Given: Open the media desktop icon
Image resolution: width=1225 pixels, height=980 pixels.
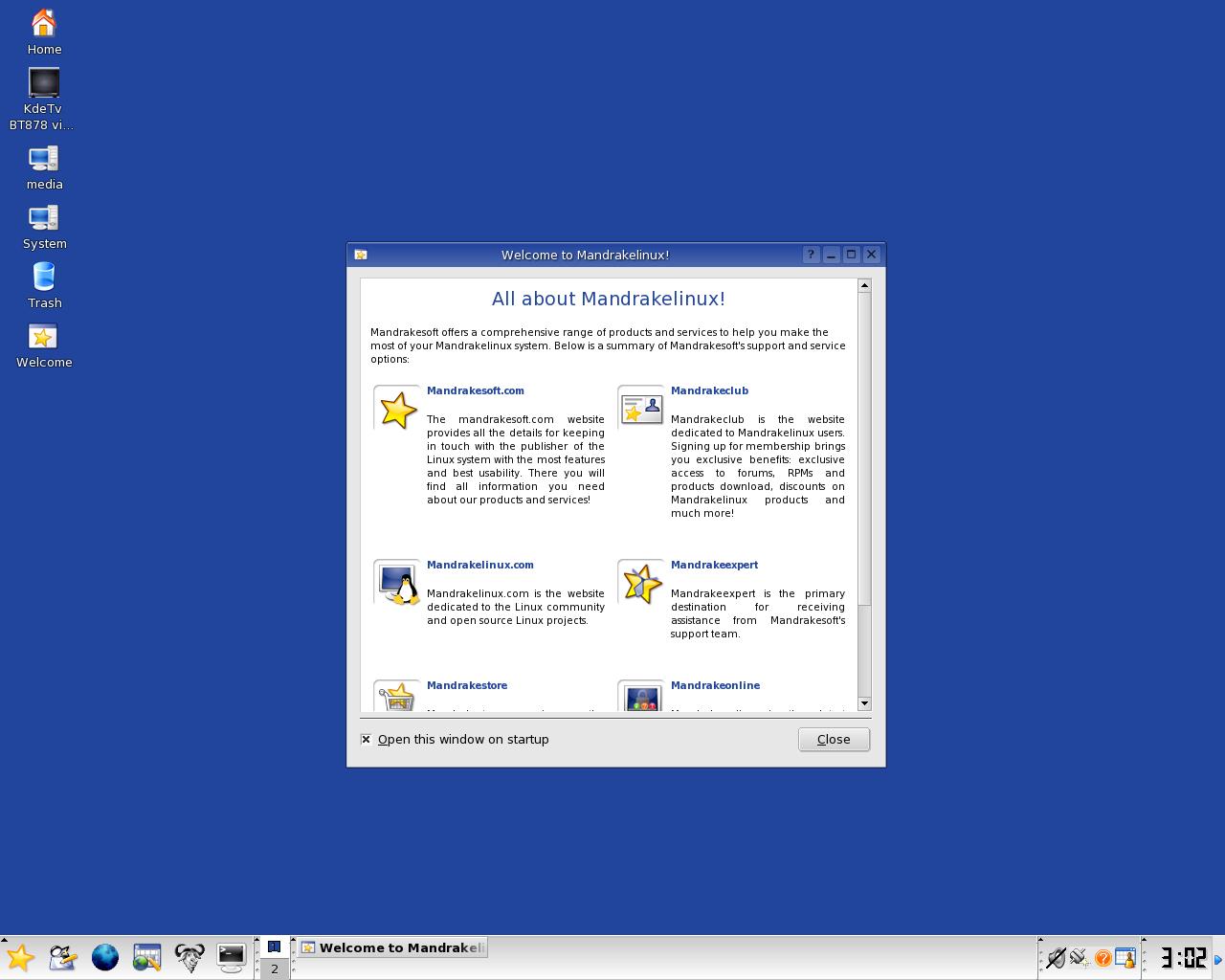Looking at the screenshot, I should click(x=44, y=167).
